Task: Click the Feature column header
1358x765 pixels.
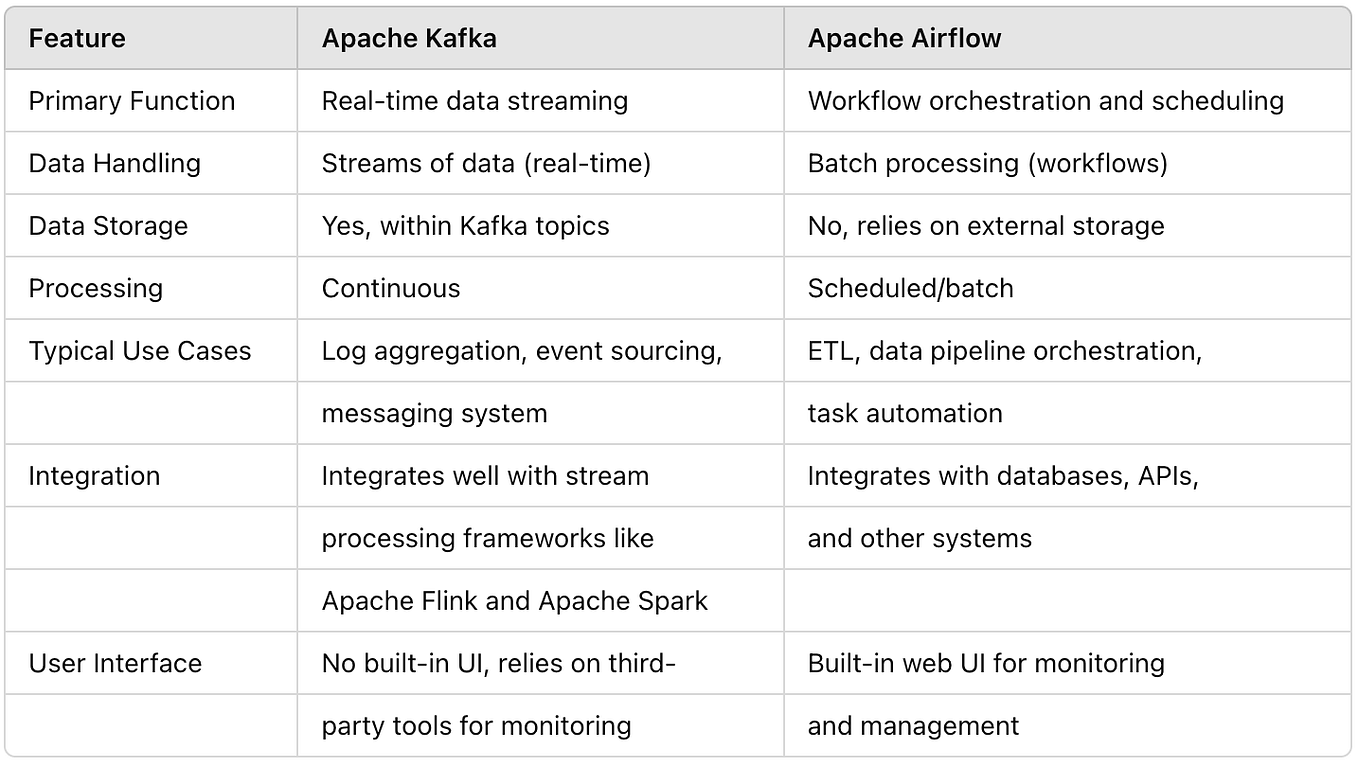Action: point(77,38)
